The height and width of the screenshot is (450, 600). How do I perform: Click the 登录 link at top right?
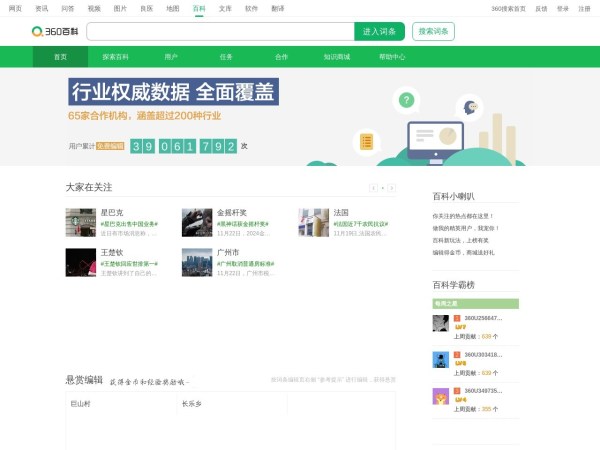[x=563, y=8]
